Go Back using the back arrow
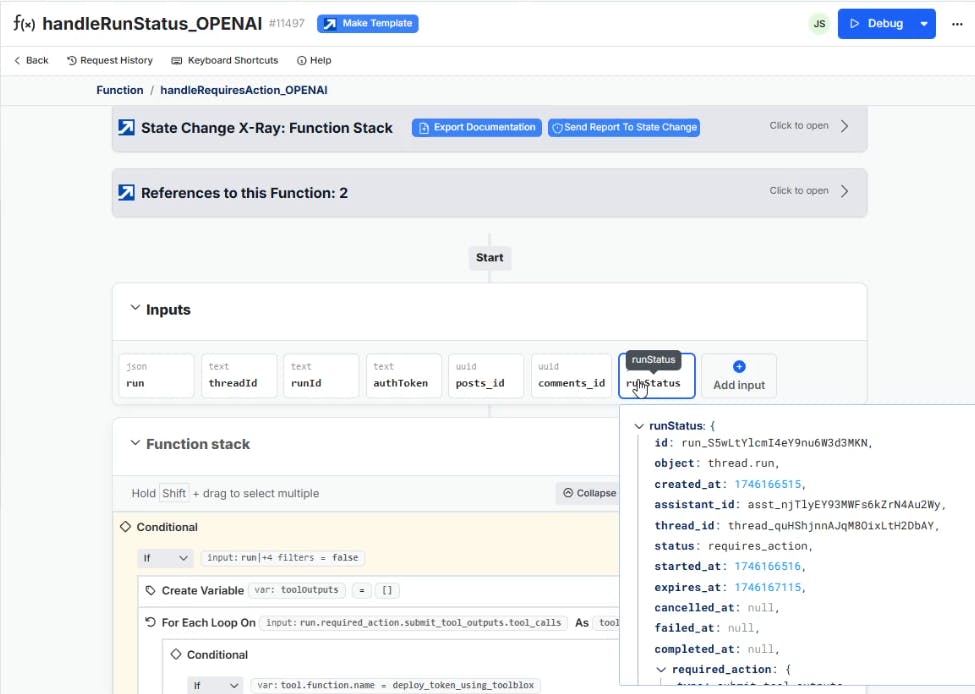 pos(30,60)
